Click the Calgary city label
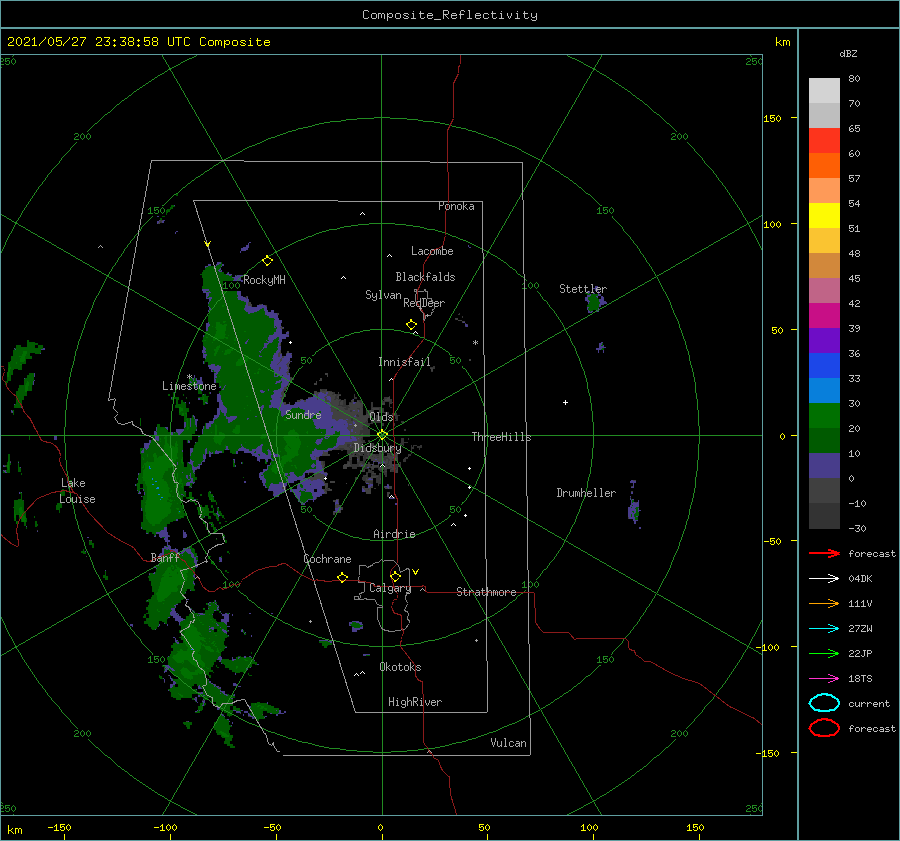 click(390, 588)
